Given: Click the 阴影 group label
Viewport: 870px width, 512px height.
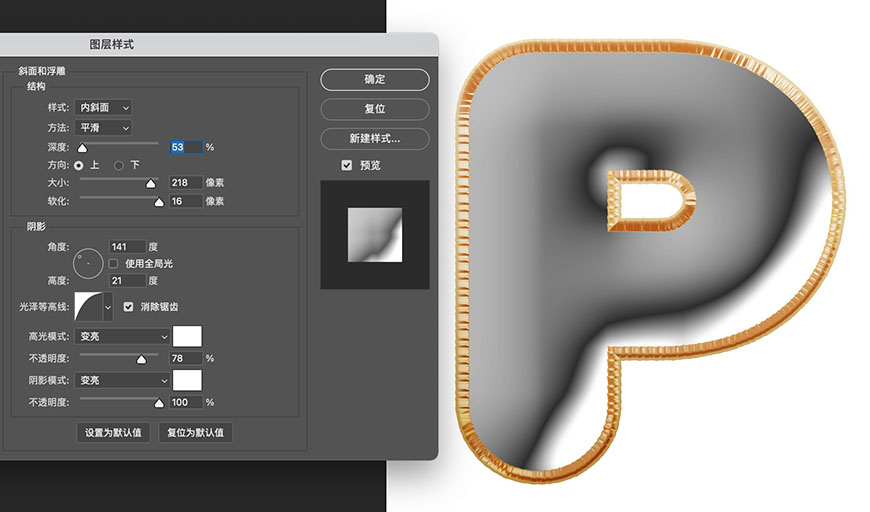Looking at the screenshot, I should tap(36, 226).
